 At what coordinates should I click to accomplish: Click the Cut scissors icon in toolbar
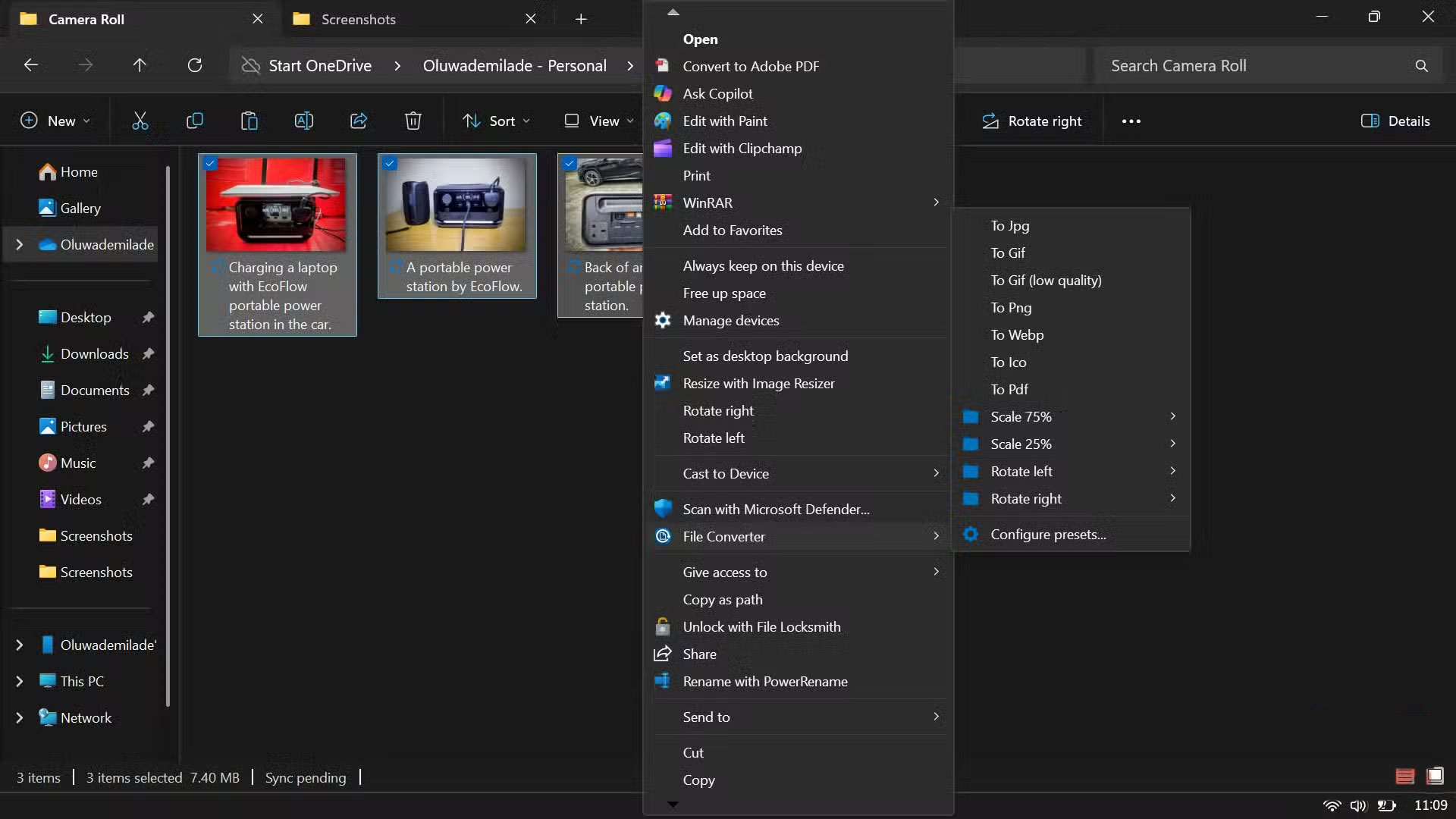140,121
